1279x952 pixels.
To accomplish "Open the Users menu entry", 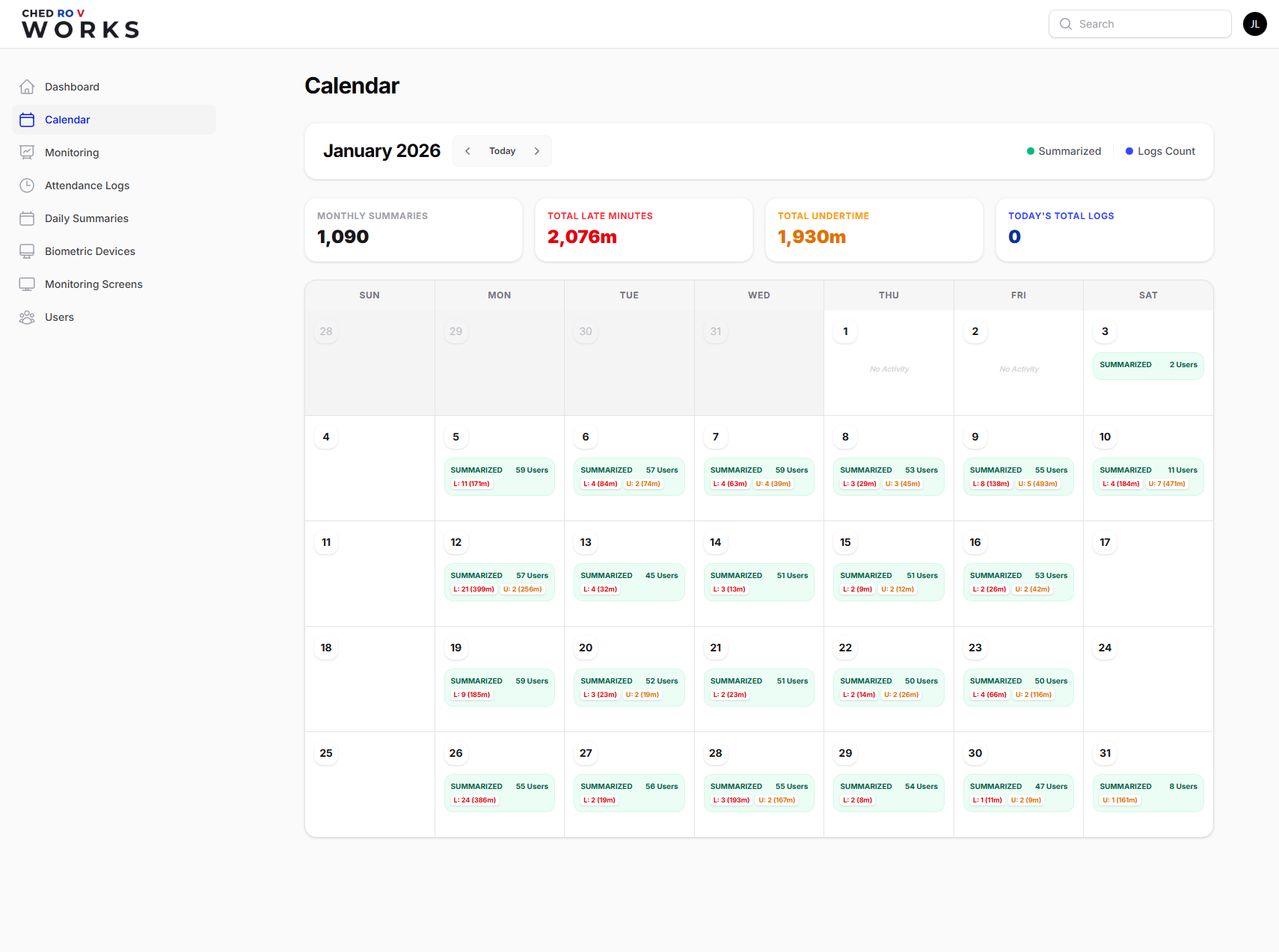I will pos(58,316).
